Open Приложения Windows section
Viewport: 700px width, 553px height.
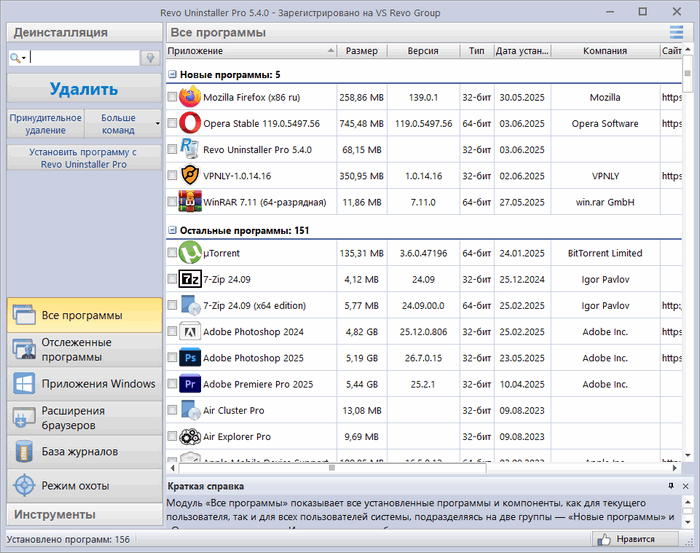click(84, 384)
